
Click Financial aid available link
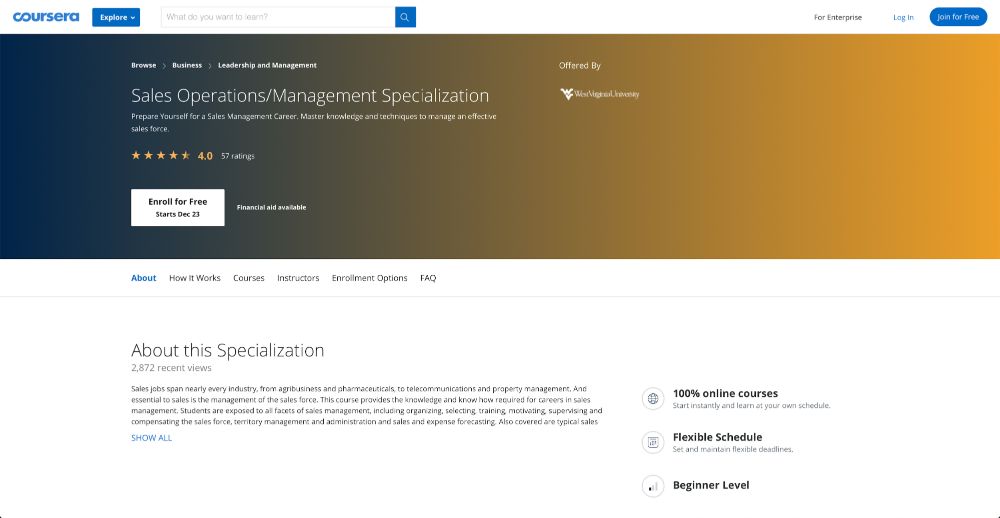click(271, 207)
